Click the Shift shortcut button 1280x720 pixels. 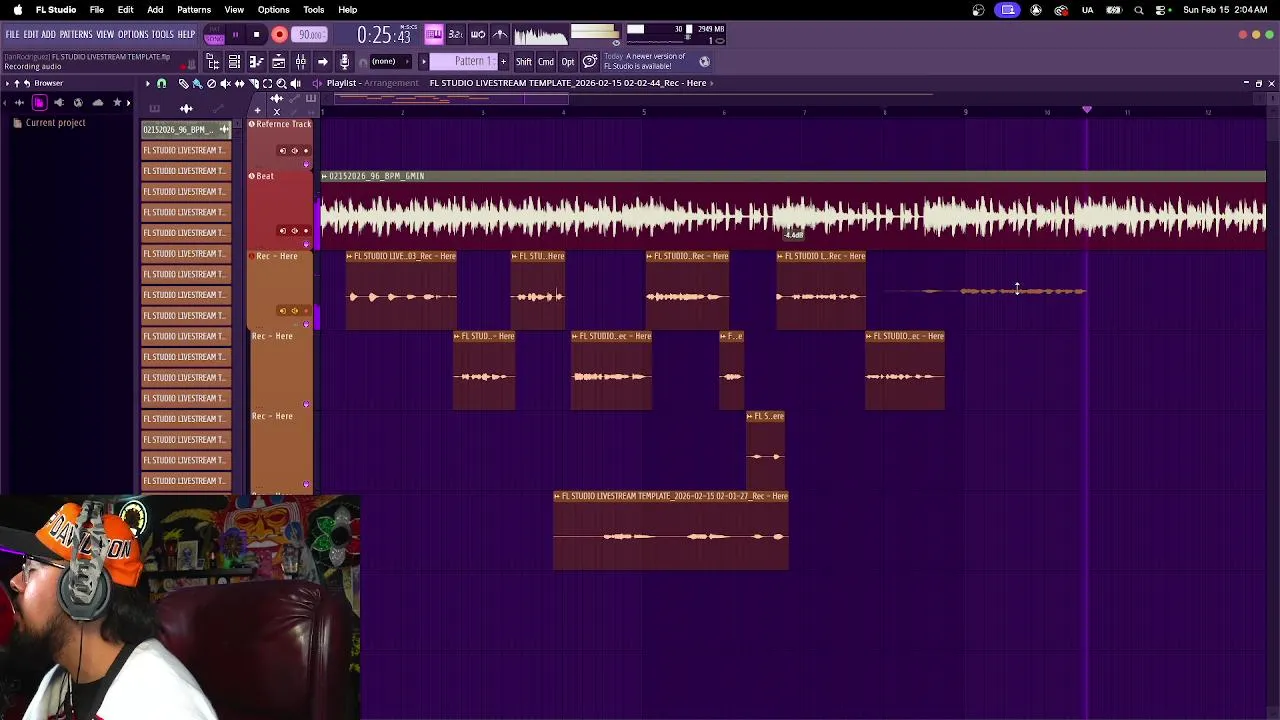pos(524,62)
